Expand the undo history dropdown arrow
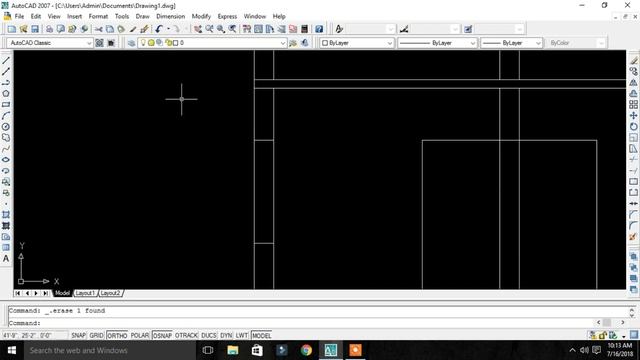The image size is (640, 360). (168, 29)
